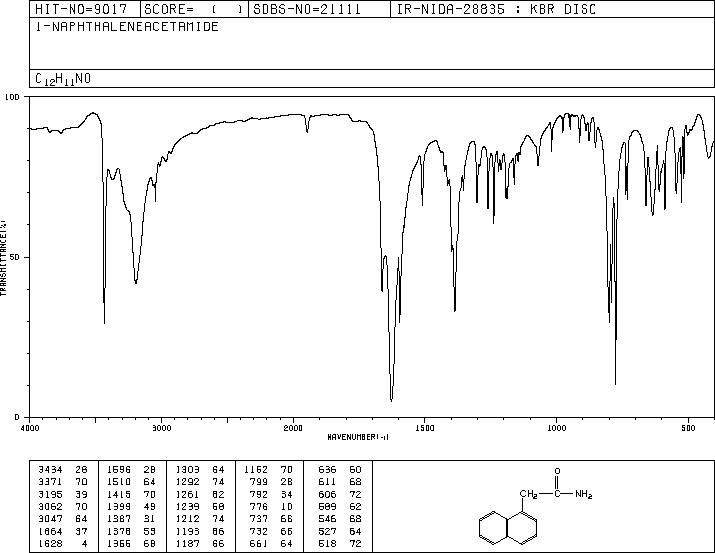Image resolution: width=715 pixels, height=553 pixels.
Task: Click the naphthalene ring in structure drawing
Action: (508, 528)
